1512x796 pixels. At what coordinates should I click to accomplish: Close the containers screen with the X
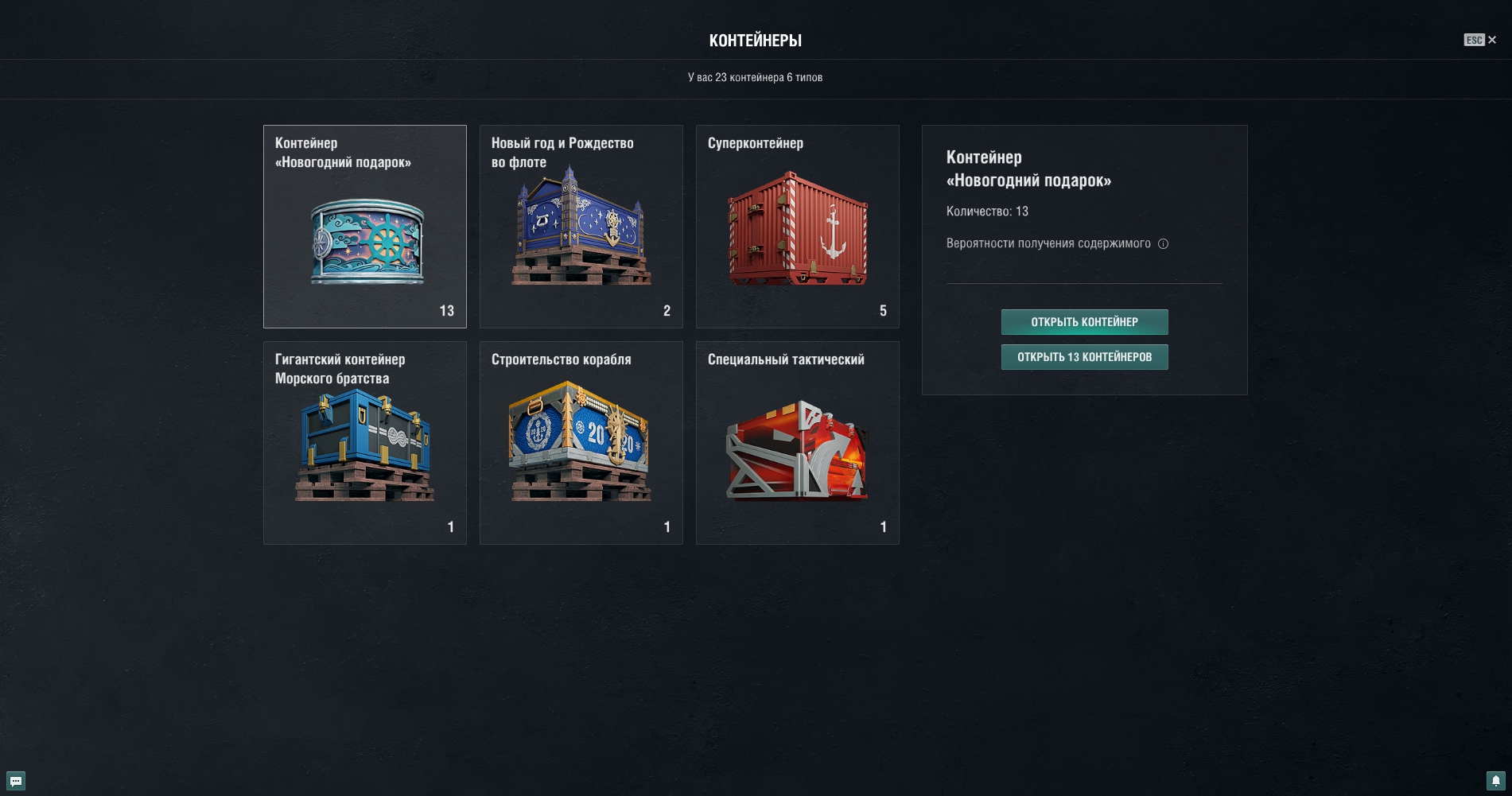[x=1492, y=40]
